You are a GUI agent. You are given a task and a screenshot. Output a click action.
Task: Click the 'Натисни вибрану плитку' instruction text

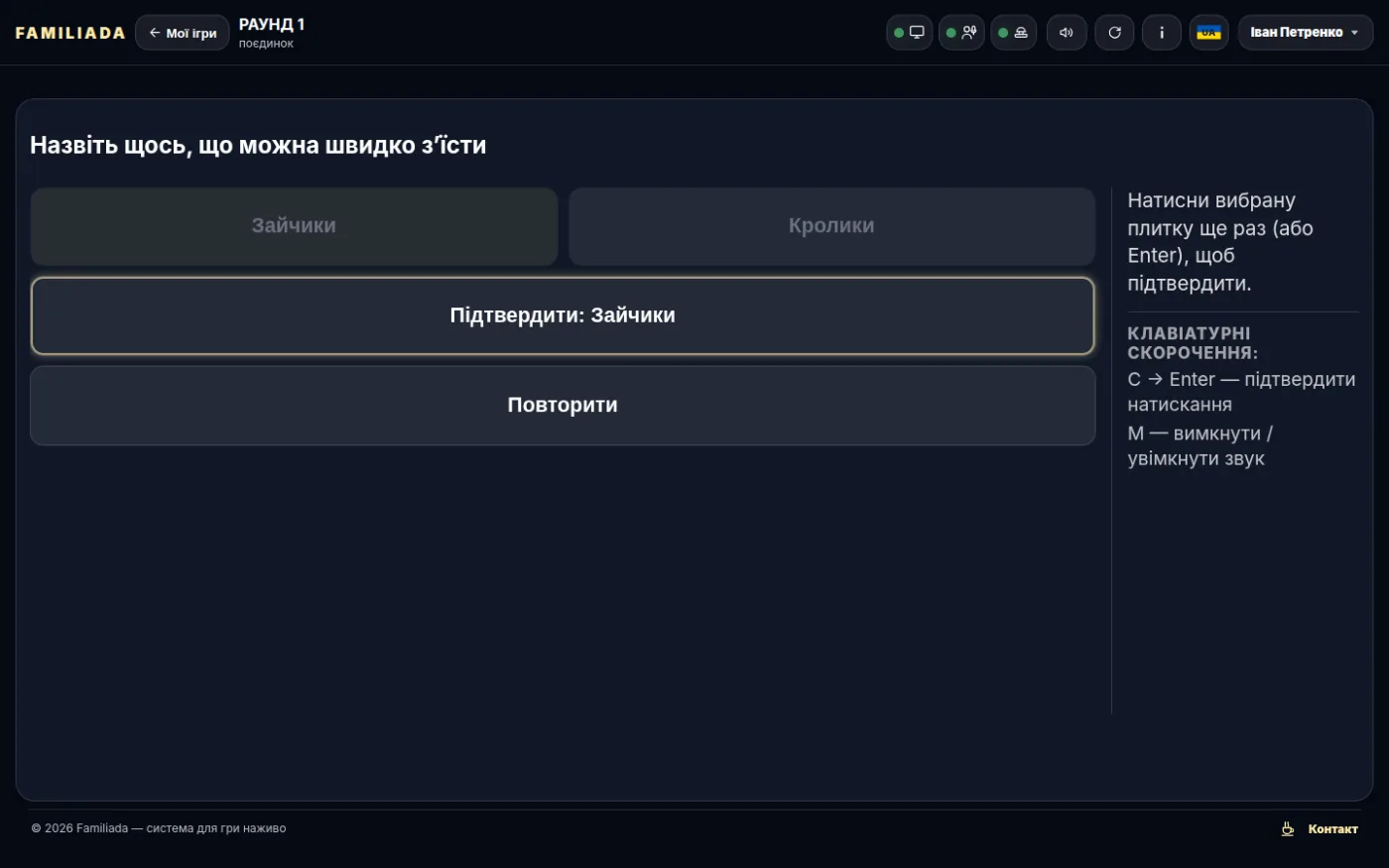1220,242
